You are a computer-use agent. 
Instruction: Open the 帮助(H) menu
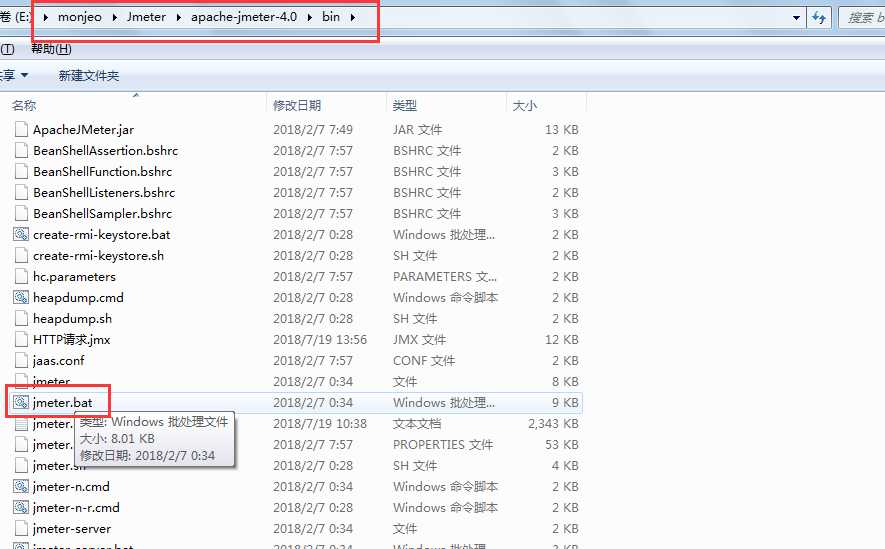tap(51, 49)
